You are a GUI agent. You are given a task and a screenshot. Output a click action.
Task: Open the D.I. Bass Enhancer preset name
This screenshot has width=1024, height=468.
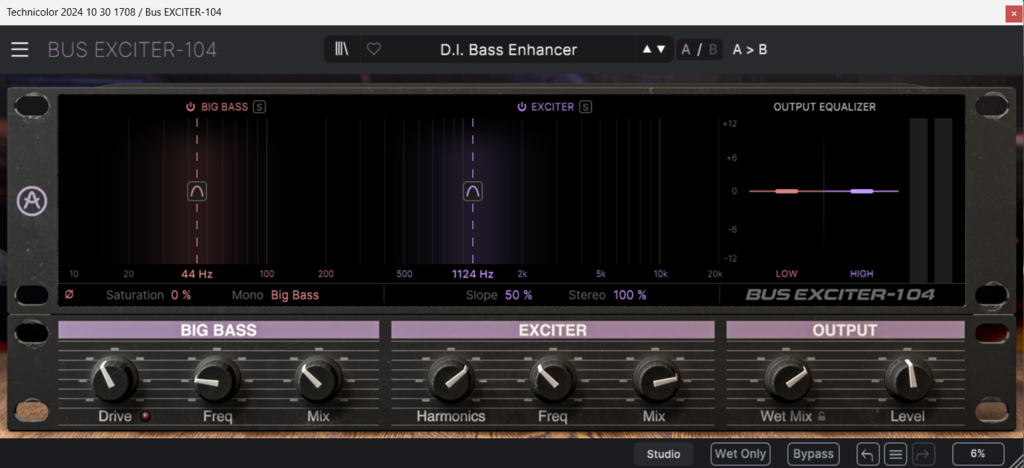click(x=509, y=50)
